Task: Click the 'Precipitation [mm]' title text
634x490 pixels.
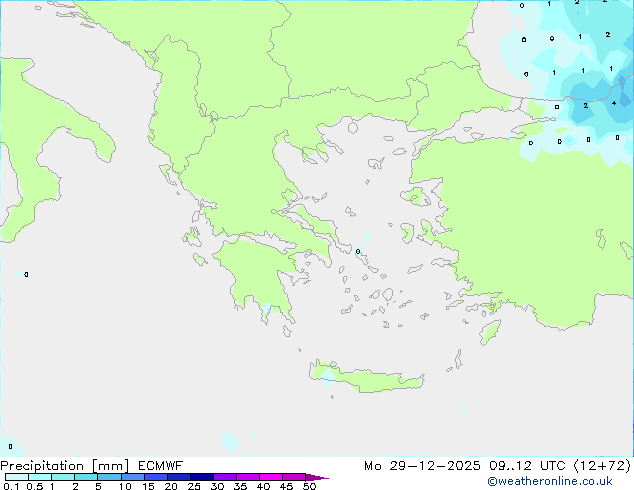Action: (65, 466)
